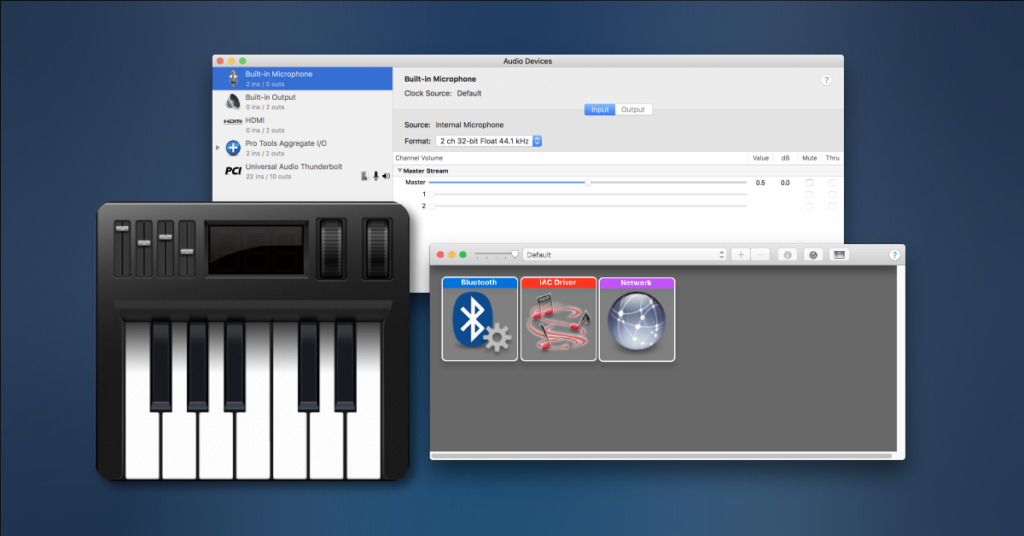Image resolution: width=1024 pixels, height=536 pixels.
Task: Toggle the channel 1 Mute checkbox
Action: tap(809, 194)
